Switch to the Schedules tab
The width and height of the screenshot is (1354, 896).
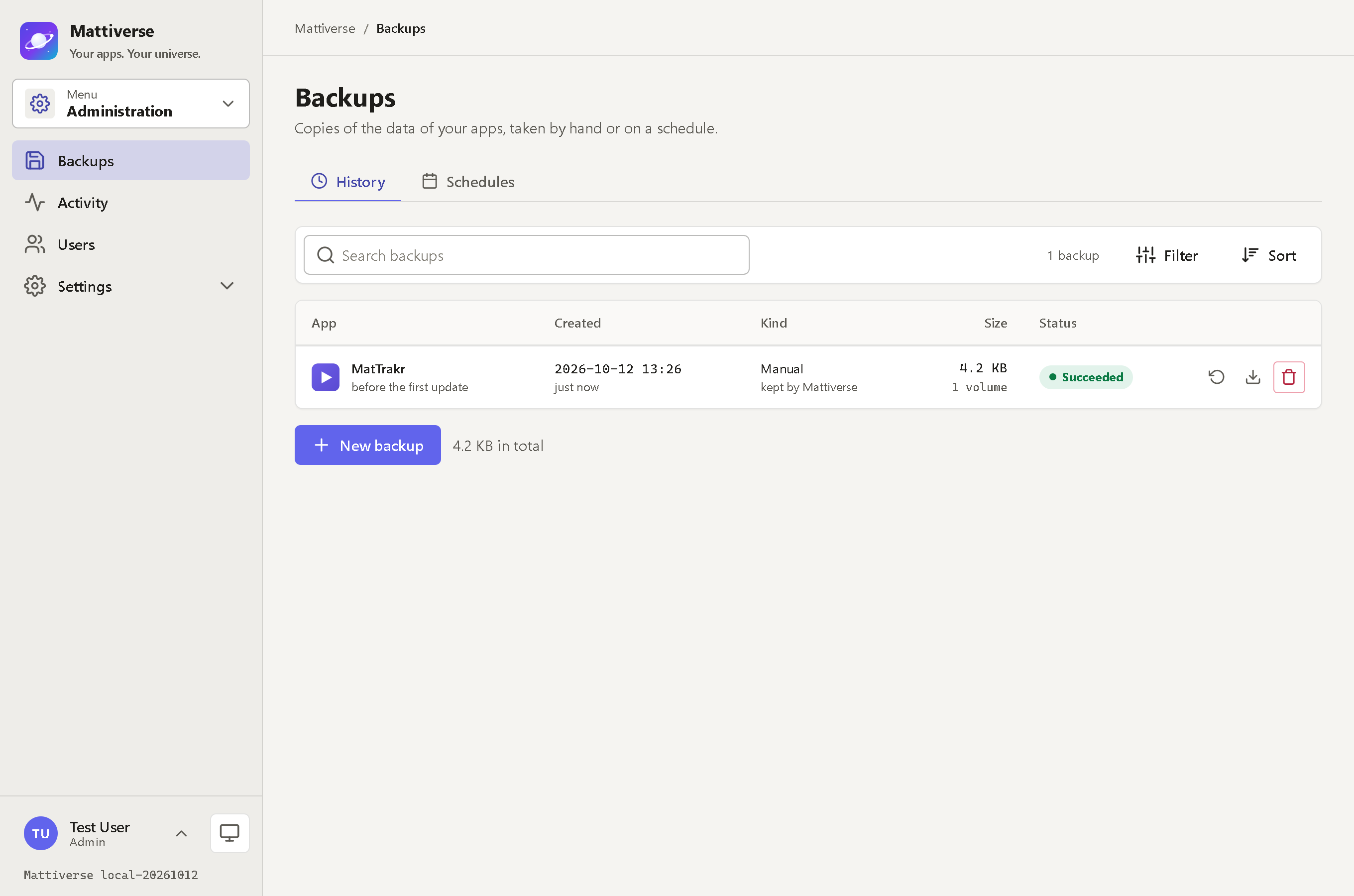coord(468,182)
